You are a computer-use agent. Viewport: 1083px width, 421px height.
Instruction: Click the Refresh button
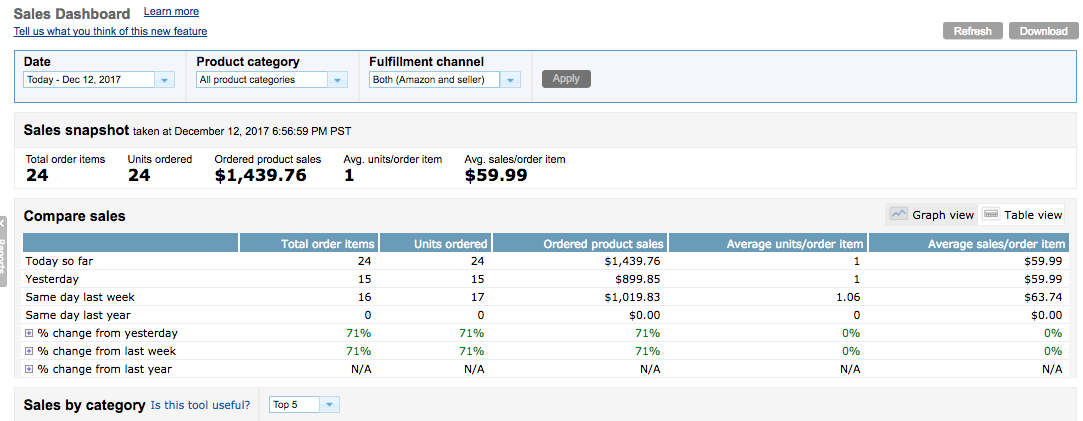point(972,31)
